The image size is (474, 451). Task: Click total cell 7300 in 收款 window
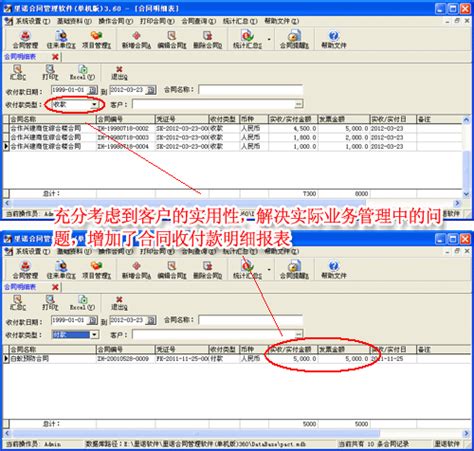(x=293, y=194)
